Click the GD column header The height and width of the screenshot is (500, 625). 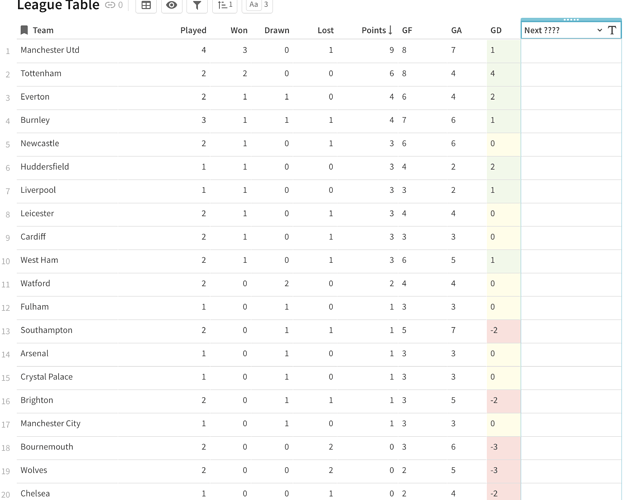496,30
